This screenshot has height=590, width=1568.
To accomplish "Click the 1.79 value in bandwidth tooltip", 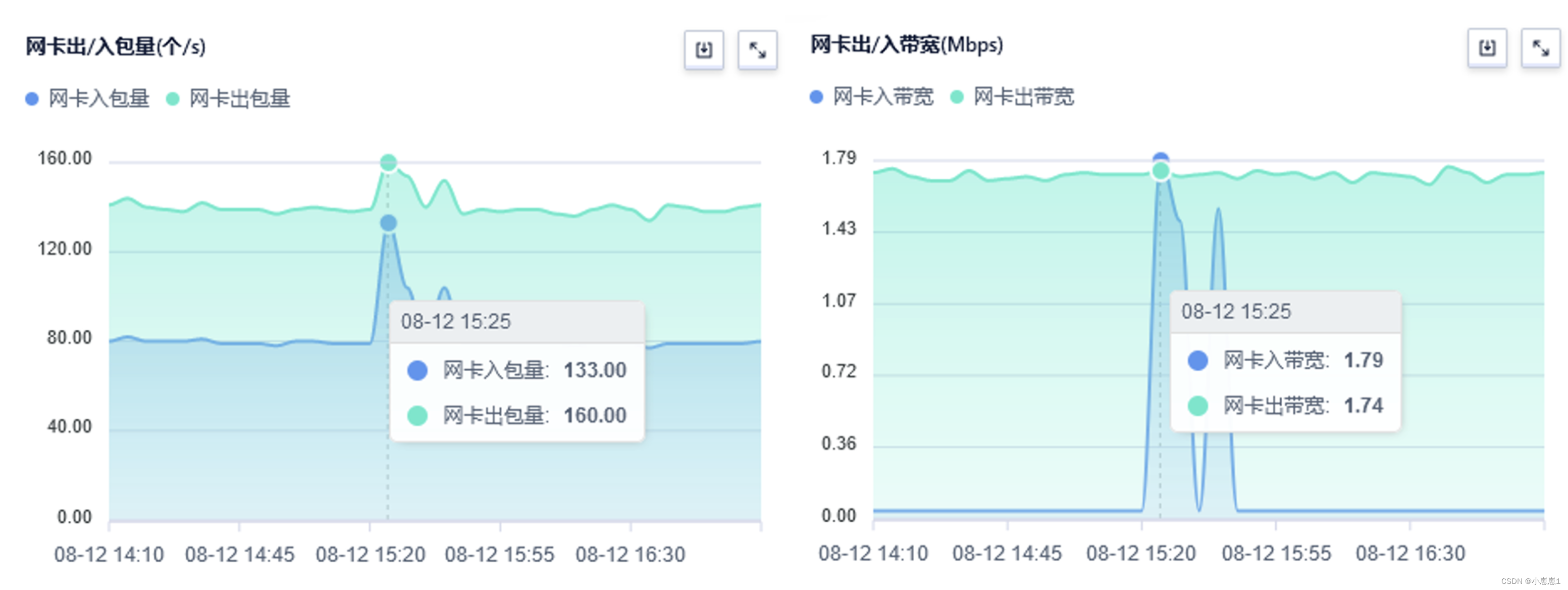I will click(x=1364, y=361).
